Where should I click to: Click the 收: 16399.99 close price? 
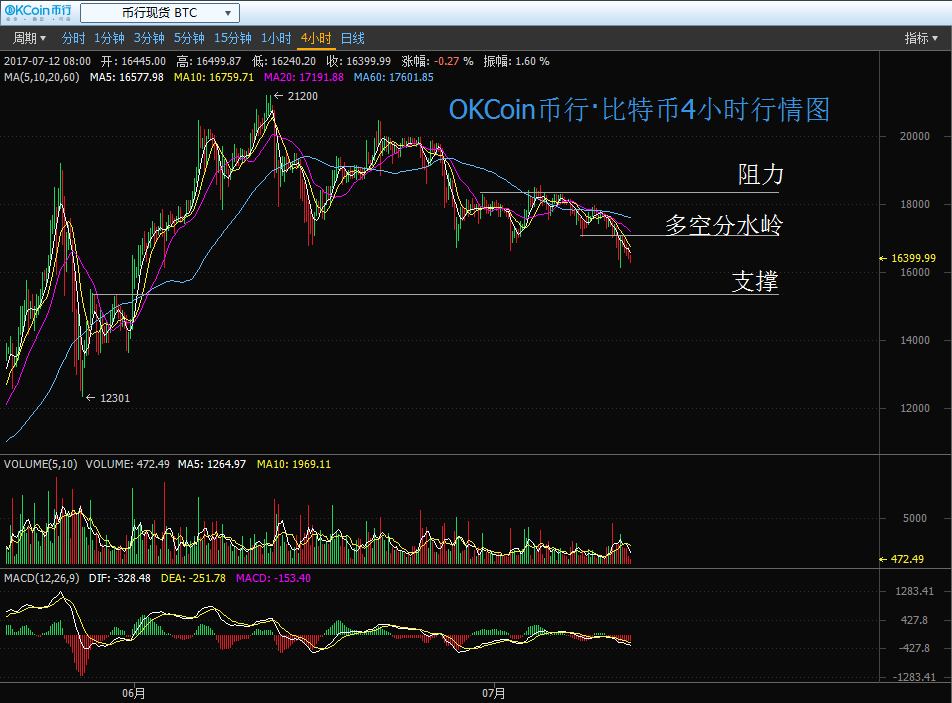(x=359, y=61)
